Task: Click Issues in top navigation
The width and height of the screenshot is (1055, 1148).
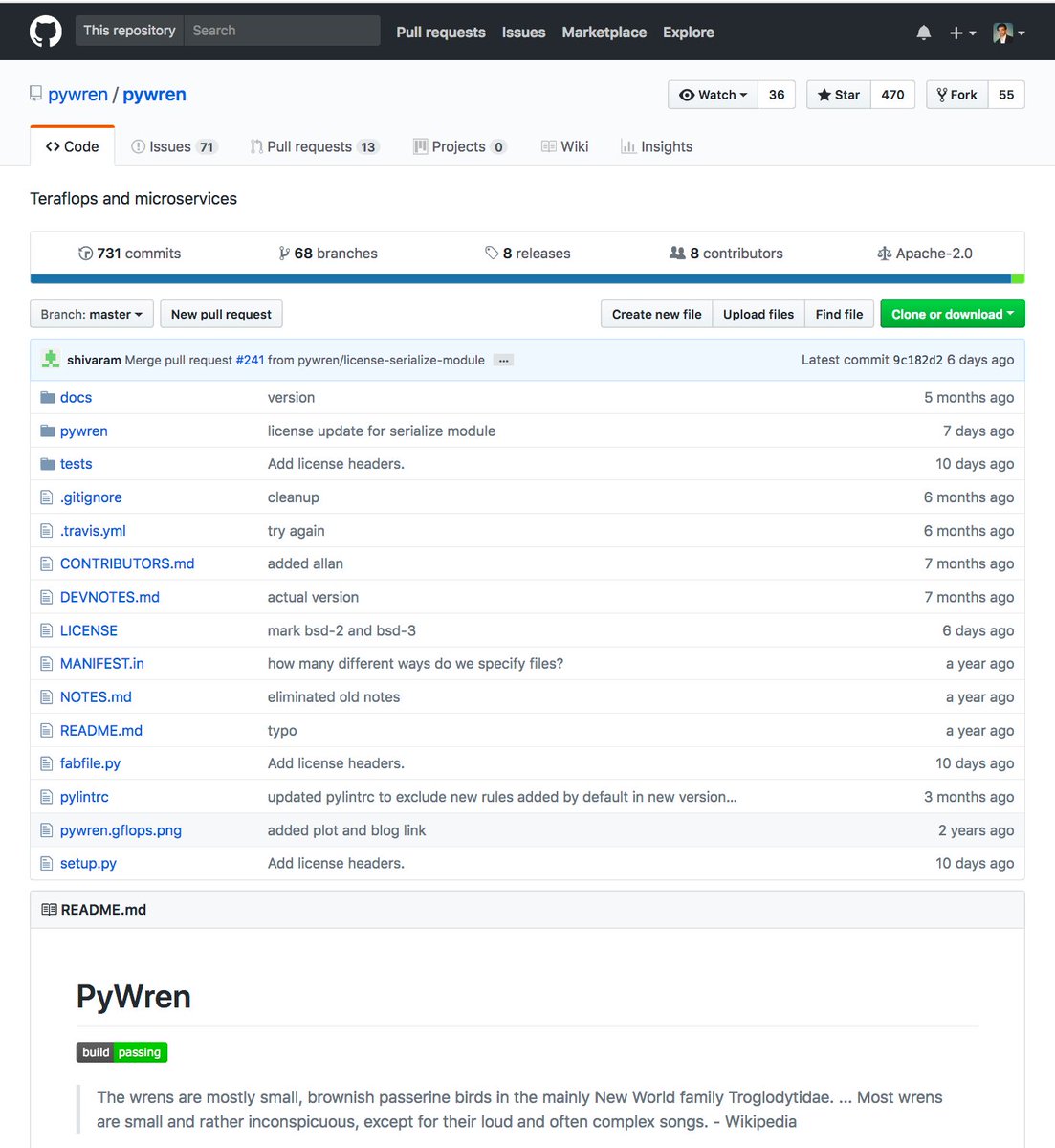Action: pyautogui.click(x=524, y=33)
